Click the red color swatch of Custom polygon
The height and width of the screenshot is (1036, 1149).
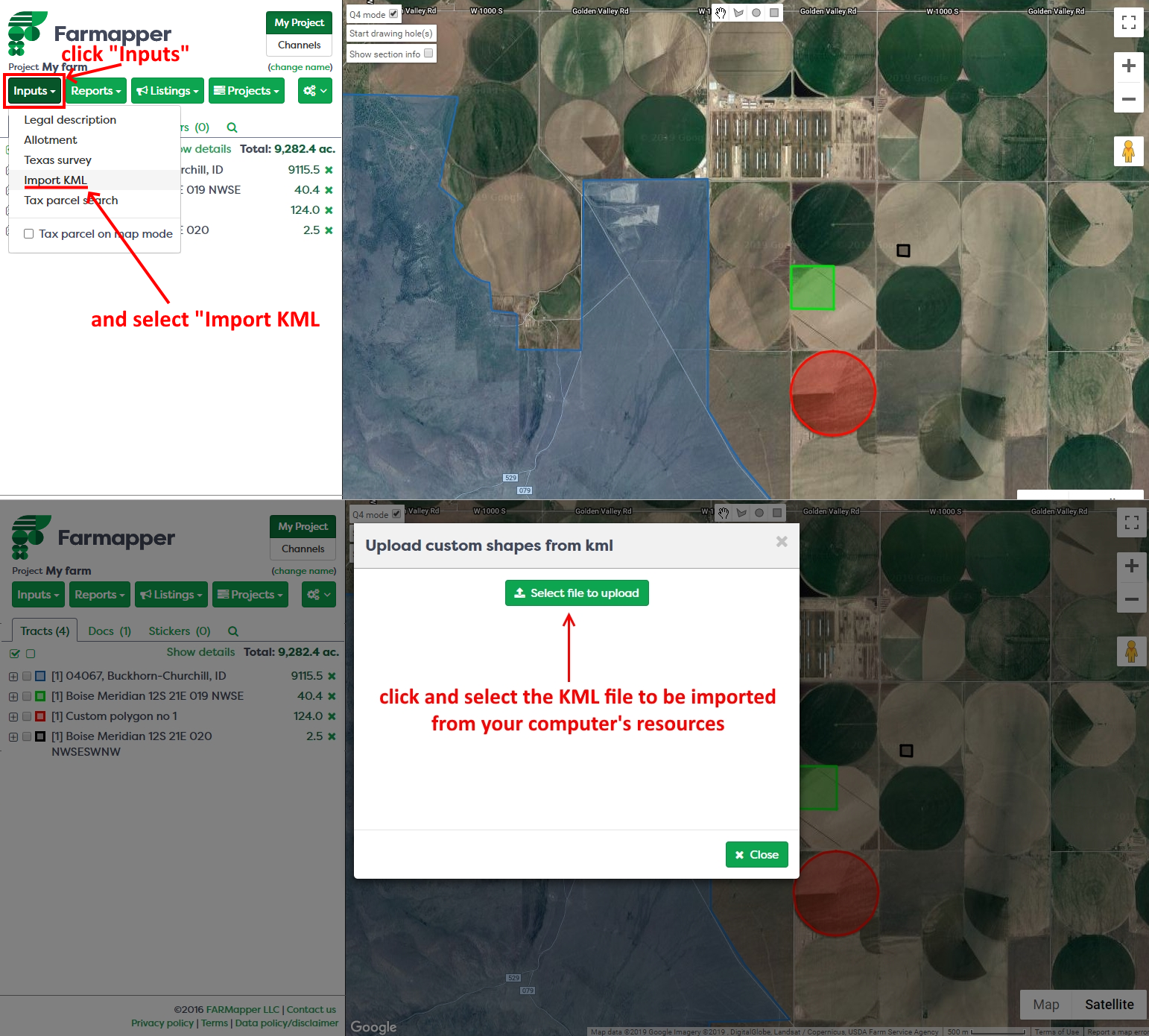(x=40, y=716)
